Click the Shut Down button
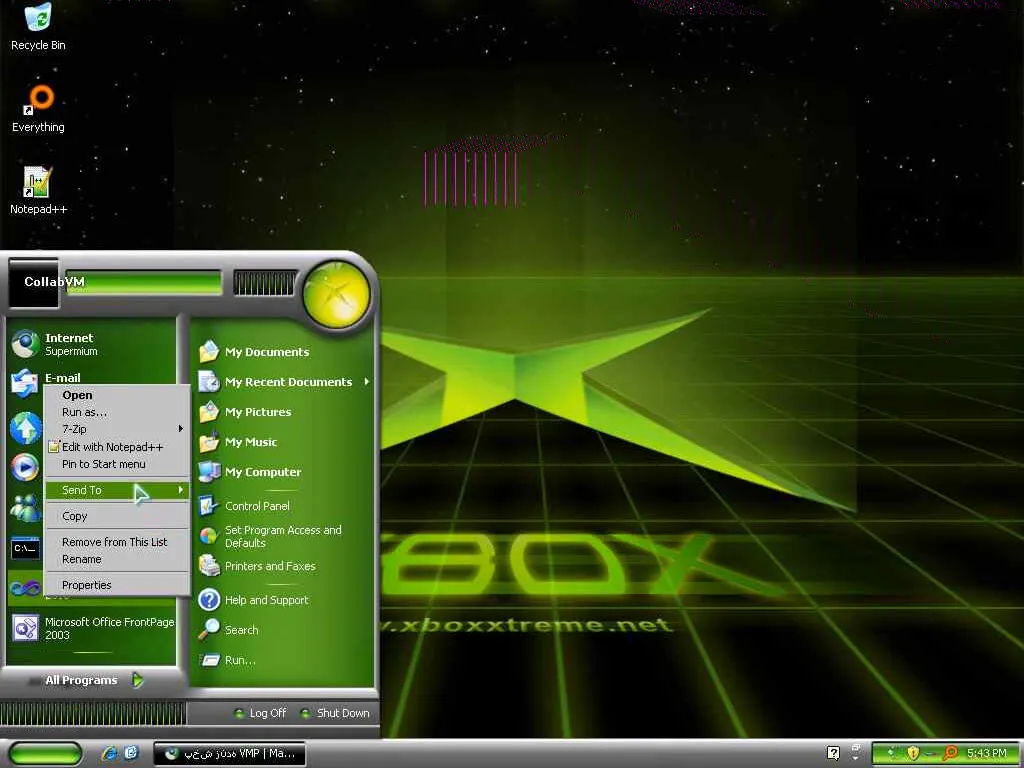This screenshot has height=768, width=1024. point(334,713)
